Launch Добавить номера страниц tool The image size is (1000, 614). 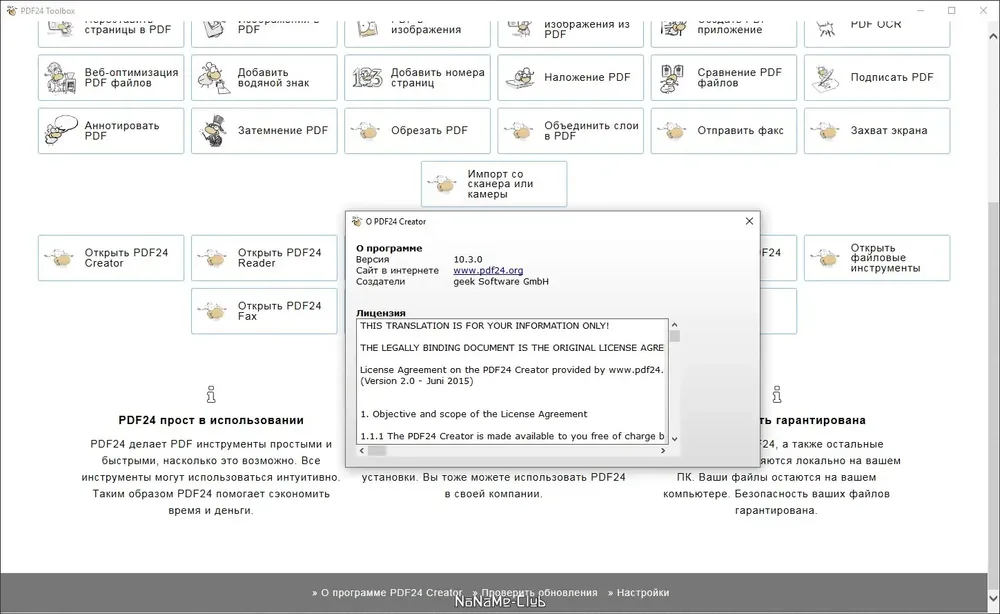click(417, 78)
